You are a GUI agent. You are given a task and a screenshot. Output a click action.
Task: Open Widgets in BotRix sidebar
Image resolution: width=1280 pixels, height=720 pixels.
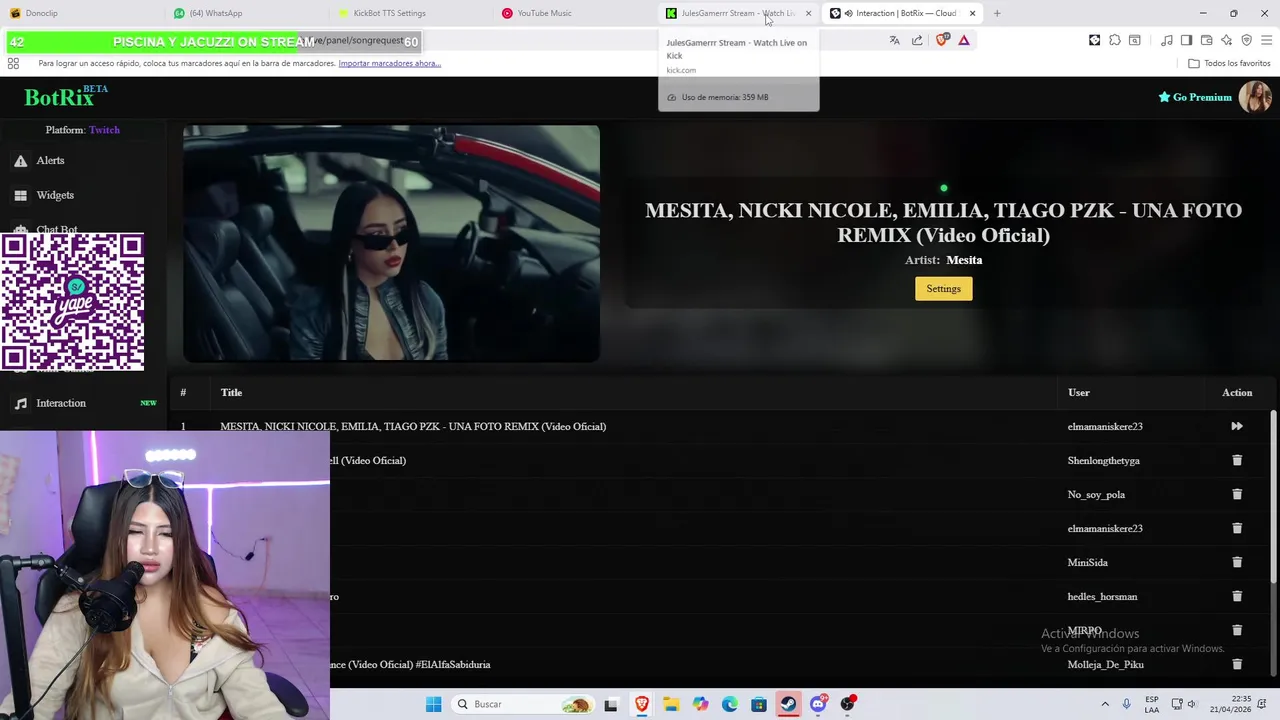(55, 195)
